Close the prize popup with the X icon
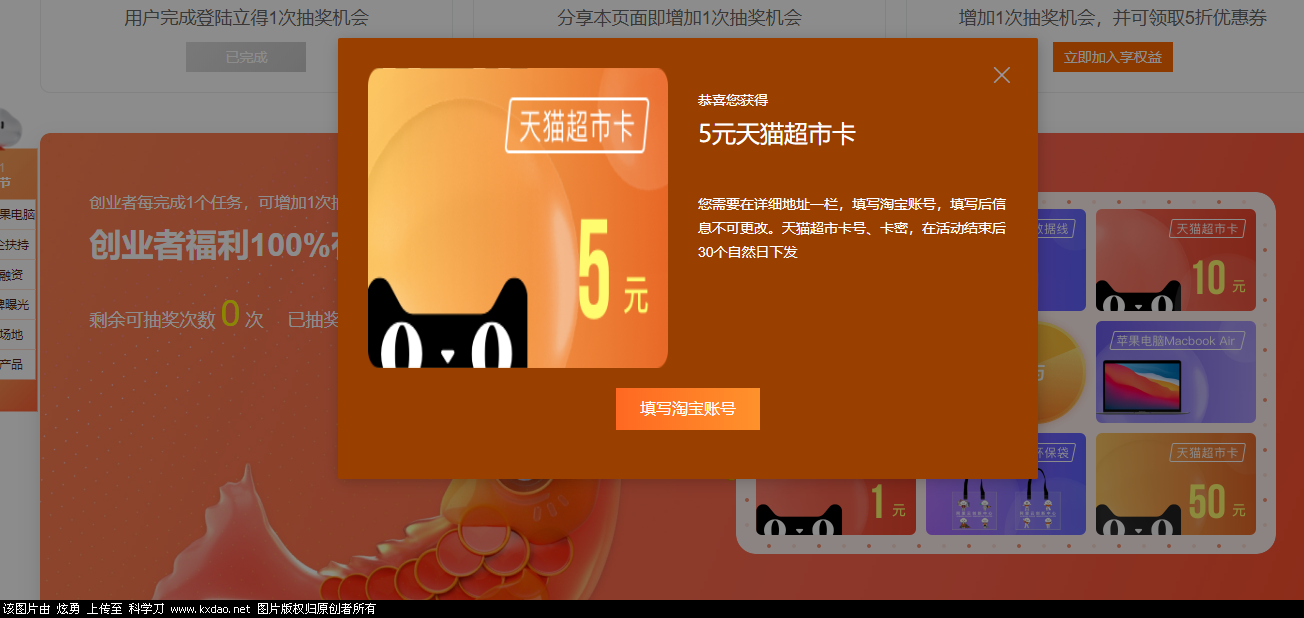This screenshot has height=618, width=1304. tap(1001, 75)
